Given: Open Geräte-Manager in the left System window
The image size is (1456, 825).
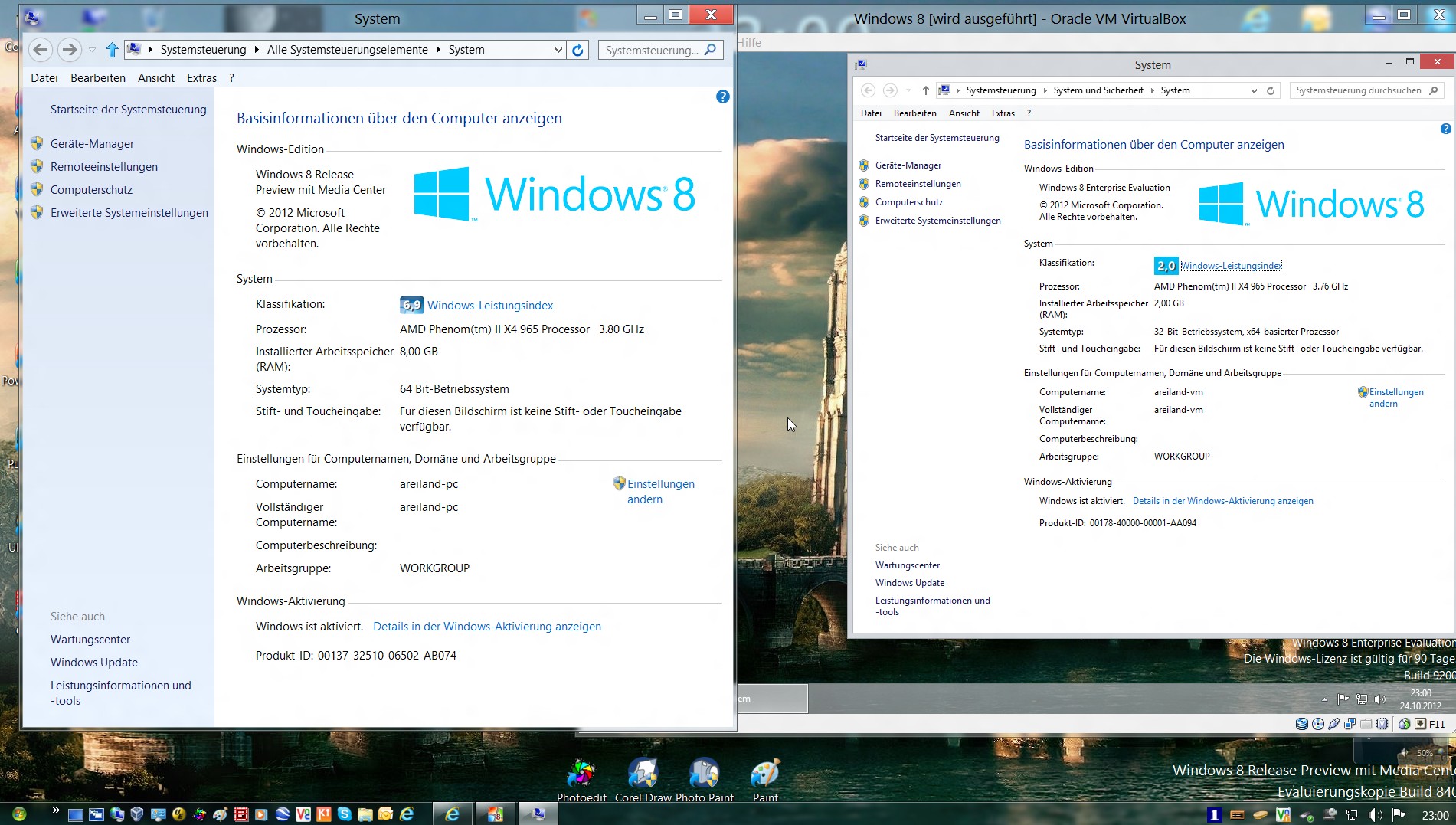Looking at the screenshot, I should pyautogui.click(x=92, y=144).
